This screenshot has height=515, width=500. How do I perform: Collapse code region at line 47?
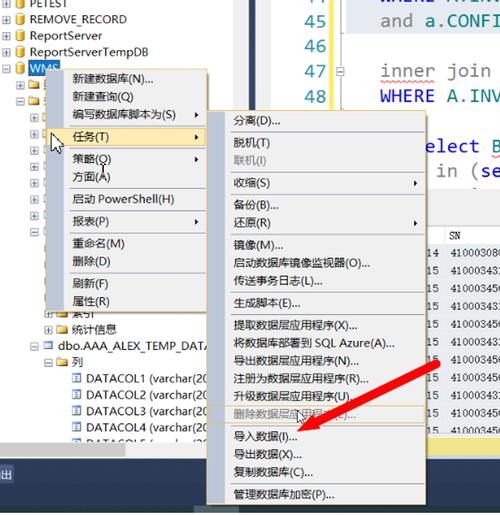(340, 71)
